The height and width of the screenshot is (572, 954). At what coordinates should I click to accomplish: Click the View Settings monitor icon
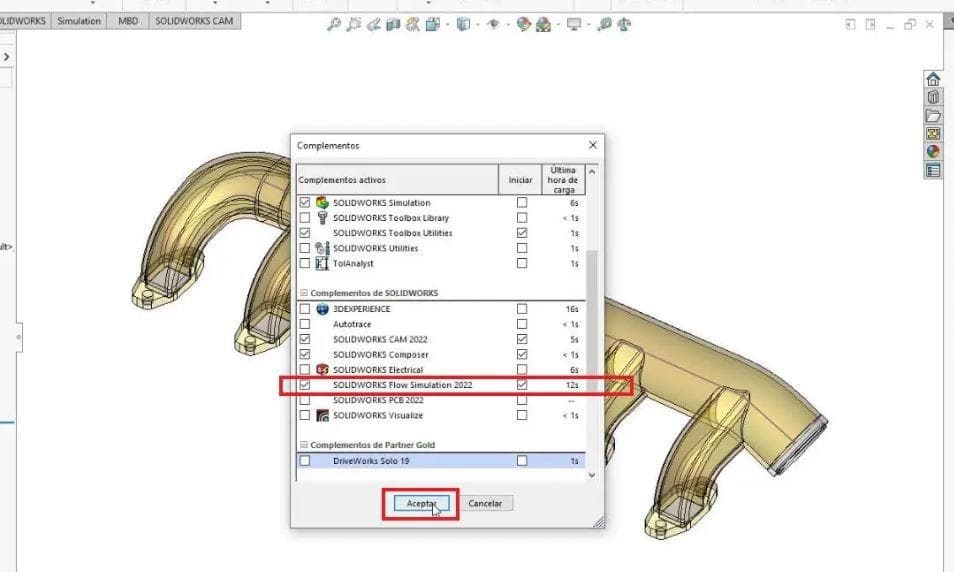pos(574,24)
